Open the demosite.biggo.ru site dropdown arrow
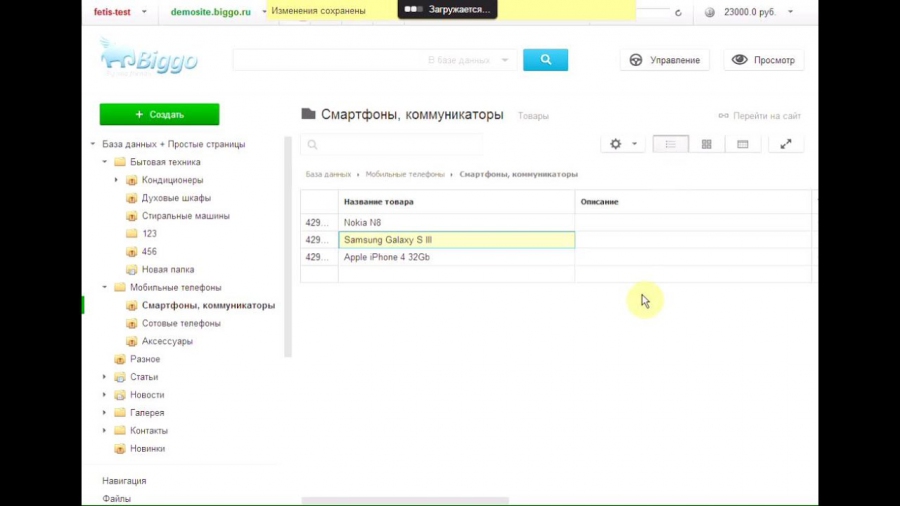900x506 pixels. pos(264,11)
